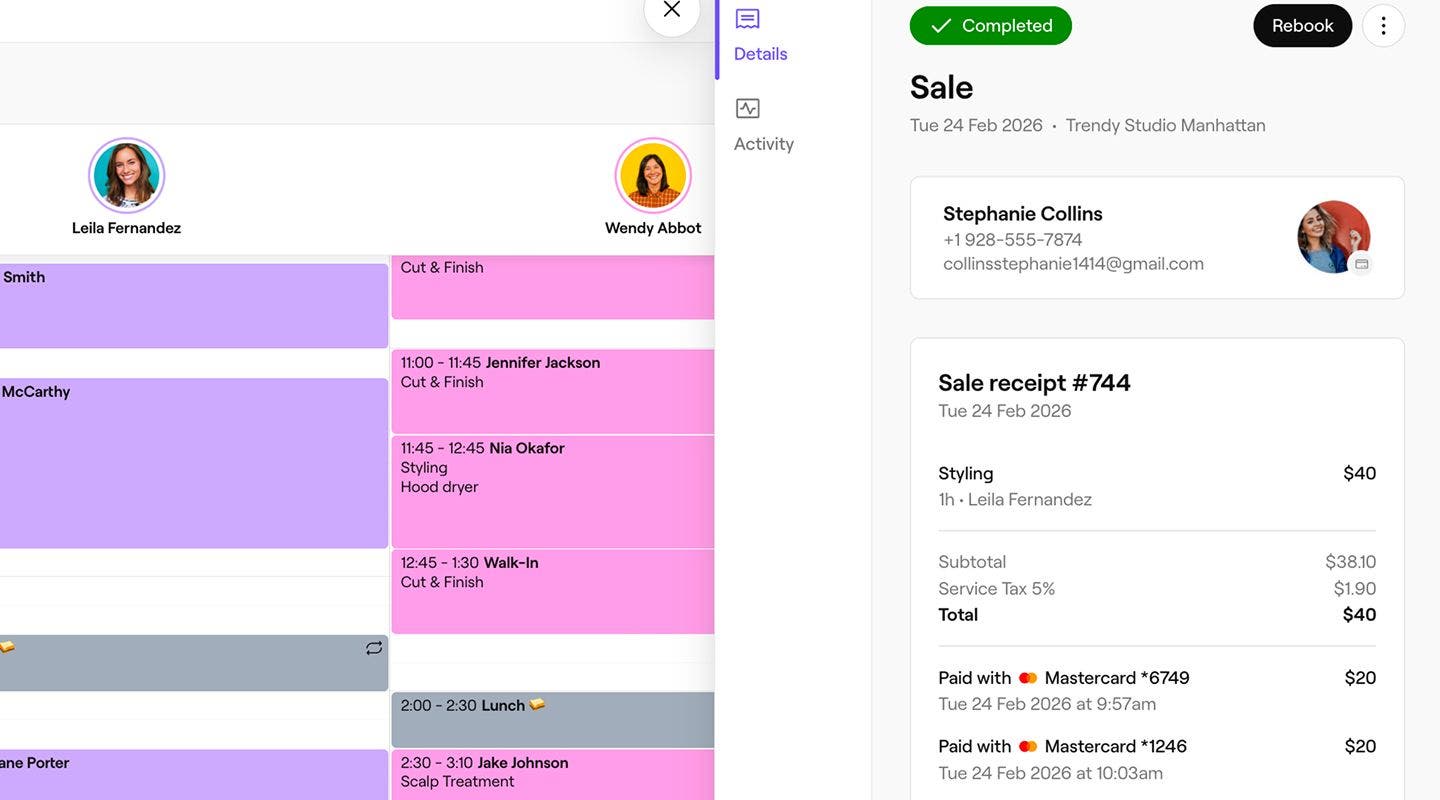Close the sale panel with X
The height and width of the screenshot is (800, 1440).
pyautogui.click(x=672, y=10)
